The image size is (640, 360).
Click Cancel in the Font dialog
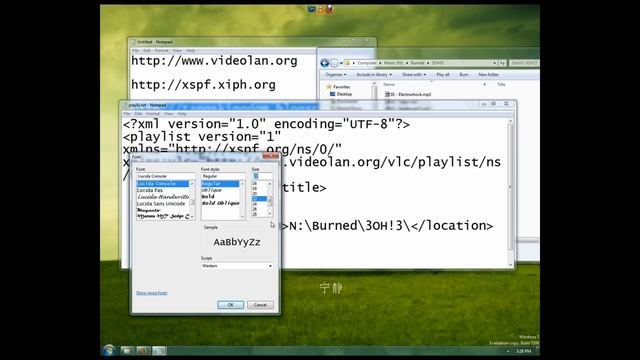[260, 305]
